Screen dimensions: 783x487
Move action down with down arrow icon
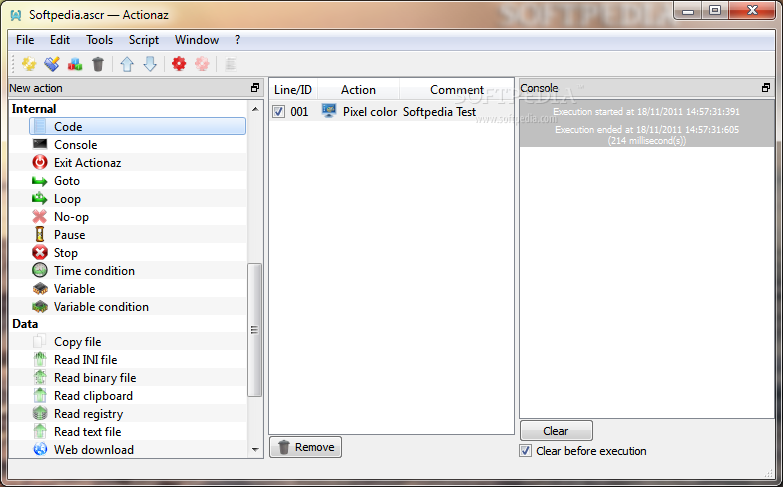(x=150, y=63)
